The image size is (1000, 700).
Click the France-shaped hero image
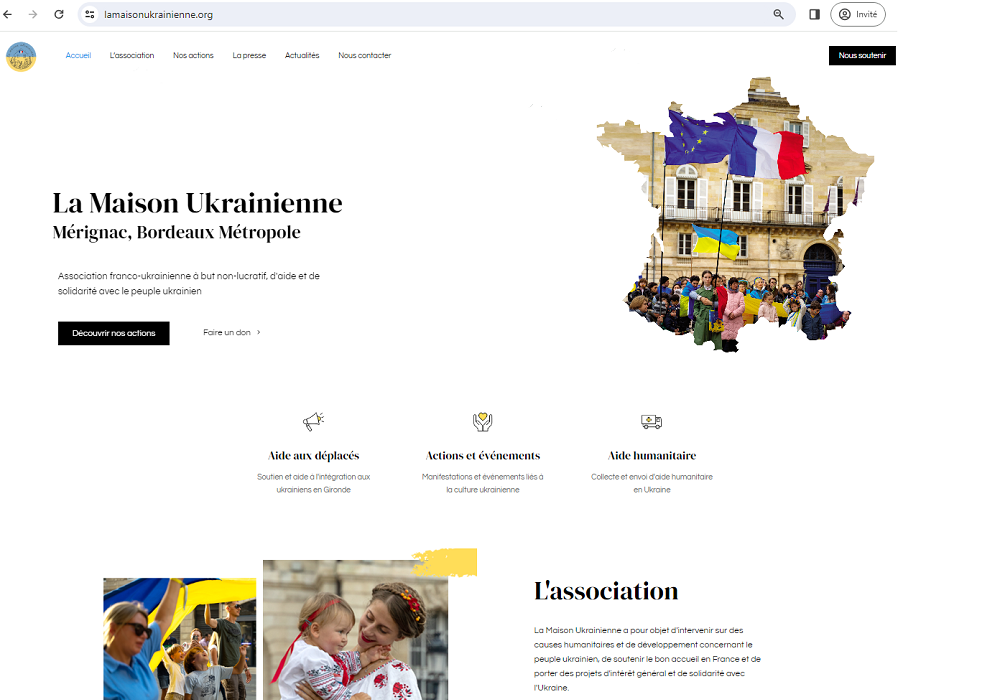(x=735, y=214)
